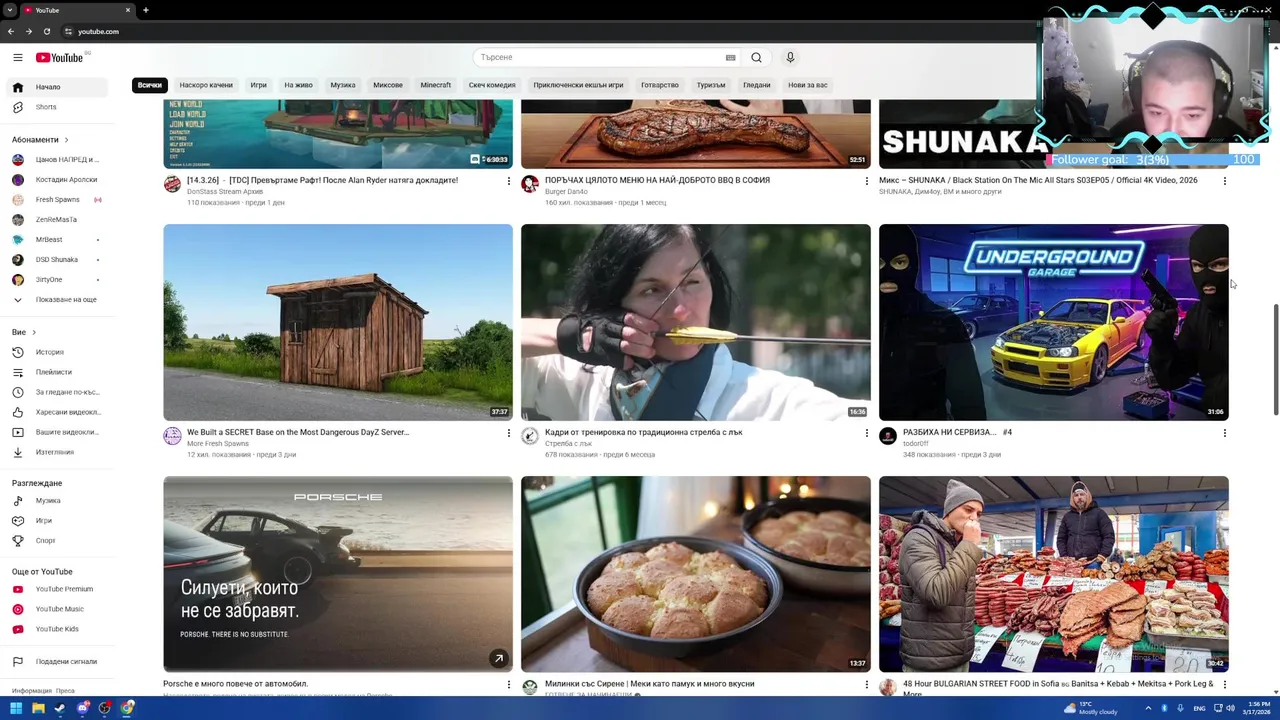Open wooden shed DayZ video thumbnail

(338, 322)
